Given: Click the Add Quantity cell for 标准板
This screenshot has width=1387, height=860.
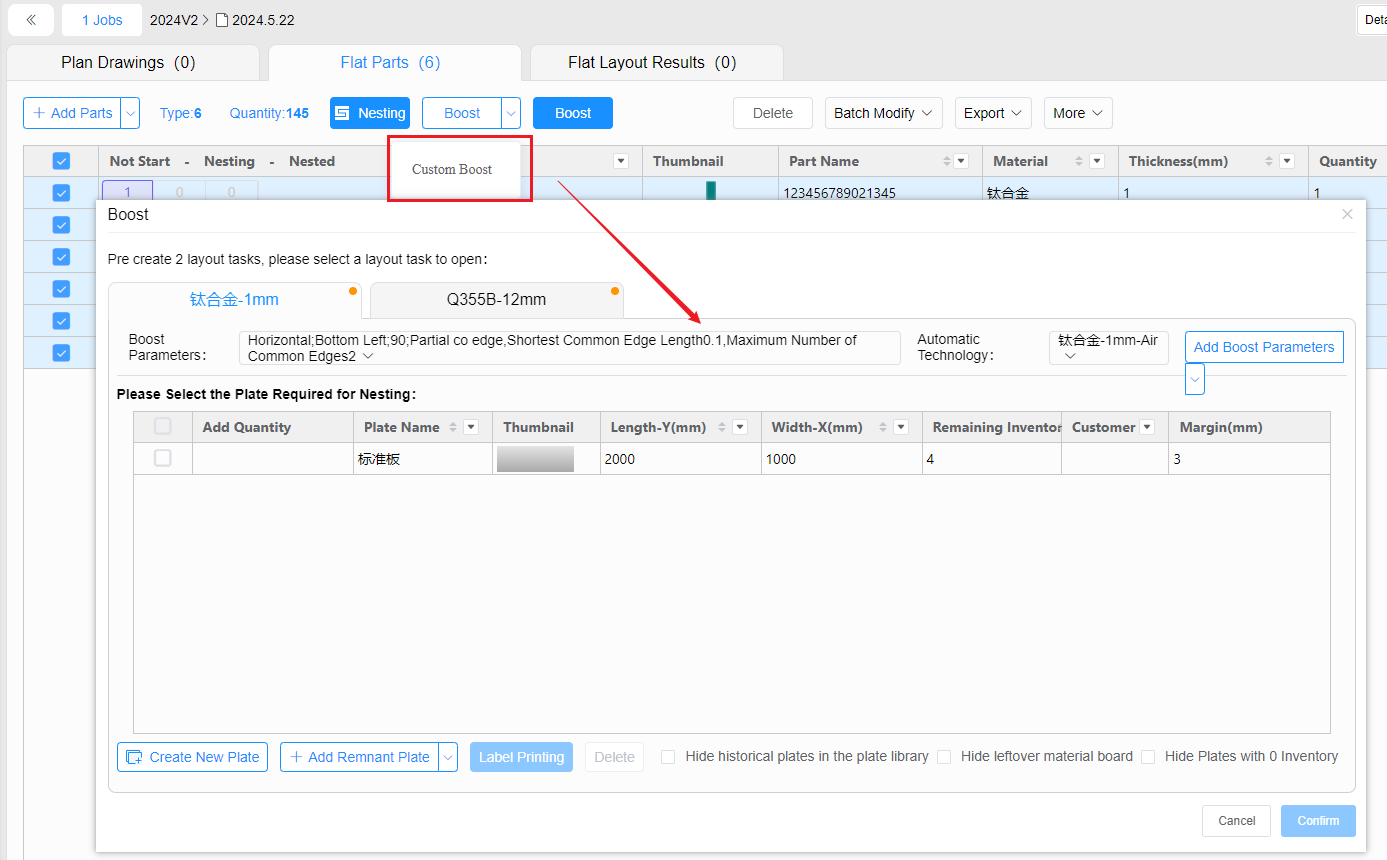Looking at the screenshot, I should [x=272, y=459].
